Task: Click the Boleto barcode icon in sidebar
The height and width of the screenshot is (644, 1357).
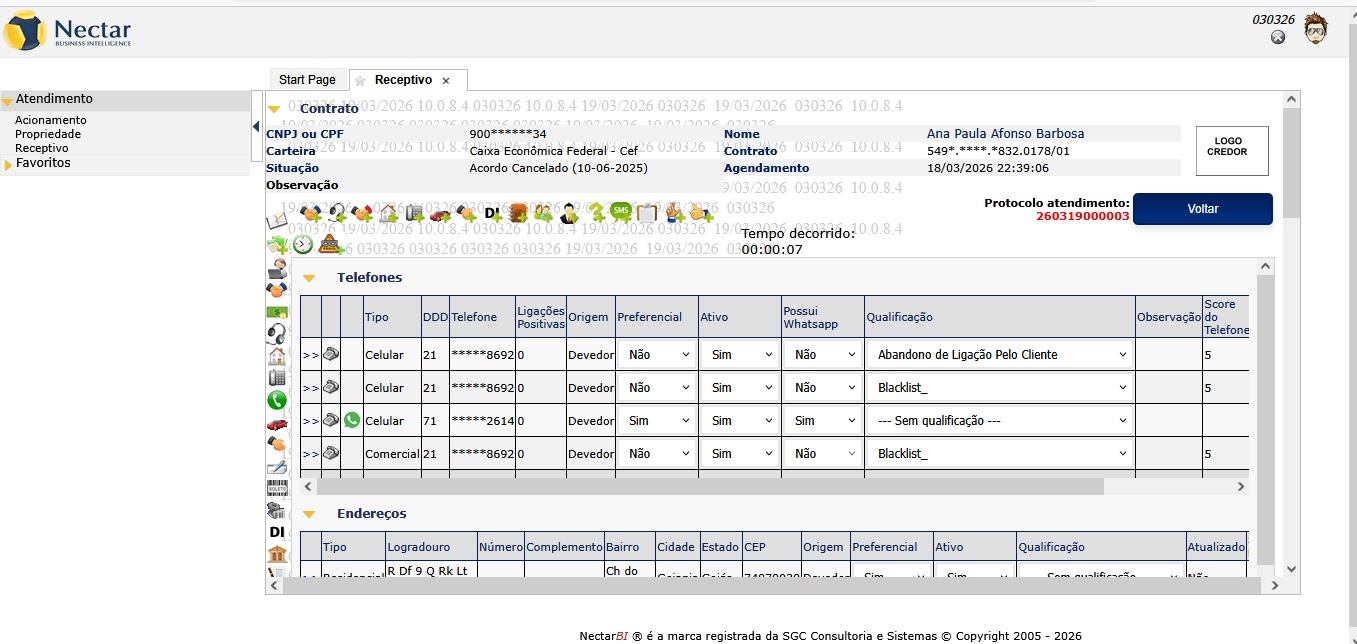Action: tap(277, 488)
